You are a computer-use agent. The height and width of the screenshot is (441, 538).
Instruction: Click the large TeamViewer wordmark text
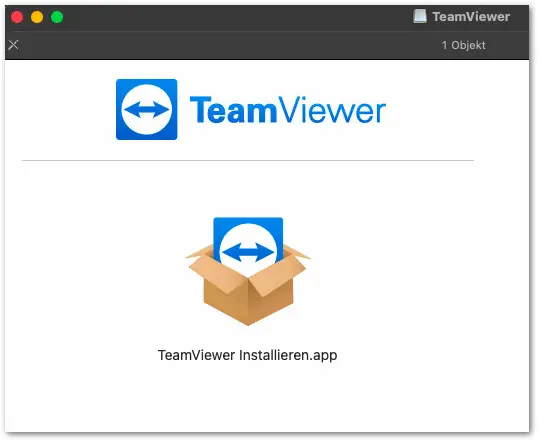[x=288, y=109]
